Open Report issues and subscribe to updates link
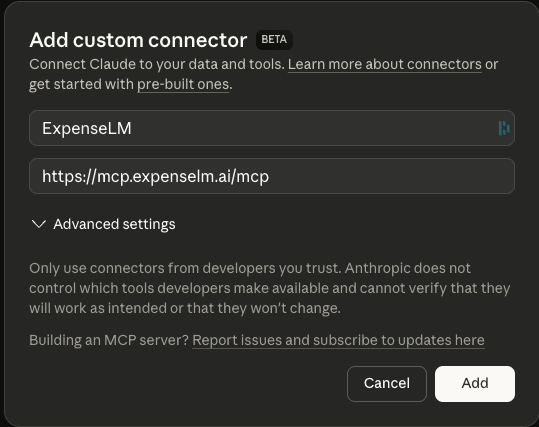The image size is (539, 427). pos(338,340)
